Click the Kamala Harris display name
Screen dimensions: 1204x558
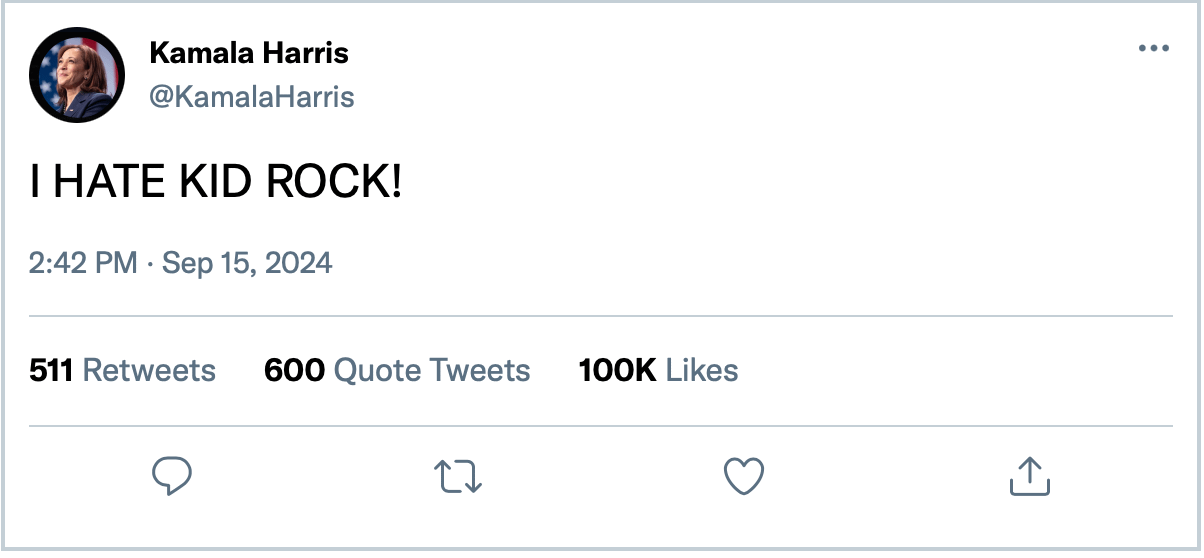click(x=249, y=53)
